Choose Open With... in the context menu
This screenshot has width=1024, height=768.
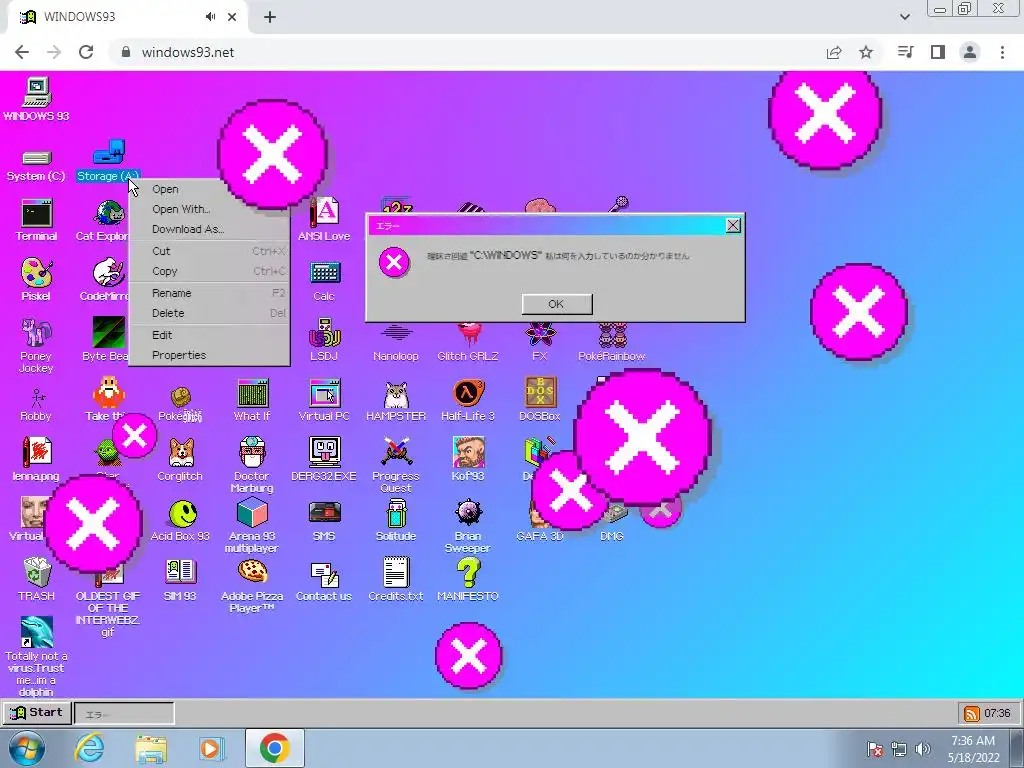tap(209, 209)
